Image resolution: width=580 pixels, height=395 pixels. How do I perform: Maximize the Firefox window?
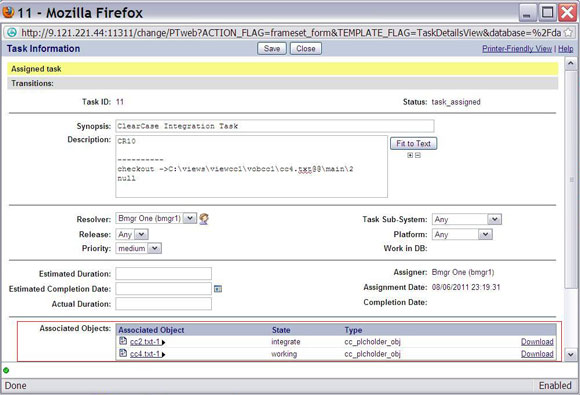coord(547,13)
